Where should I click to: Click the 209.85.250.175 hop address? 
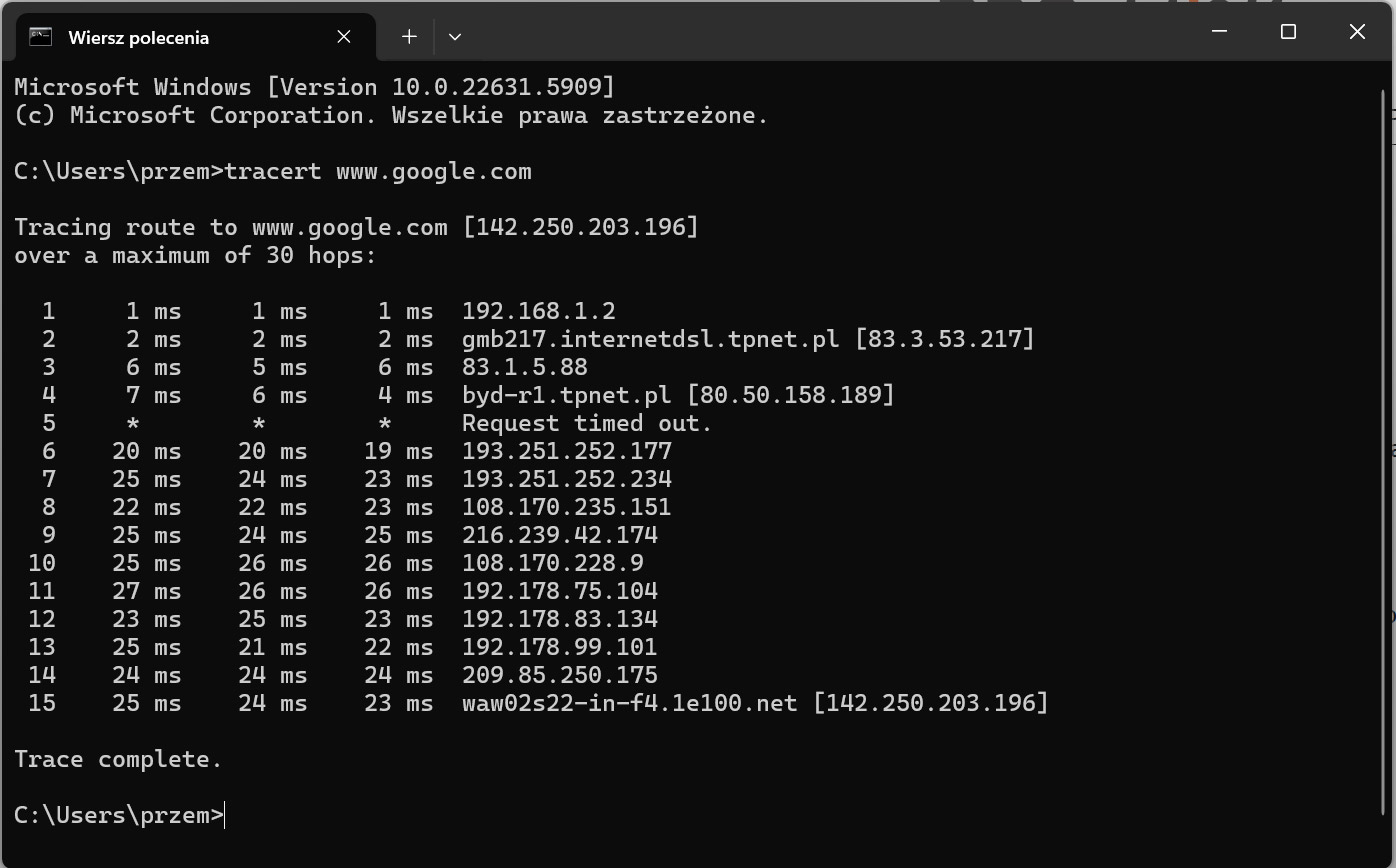click(559, 675)
